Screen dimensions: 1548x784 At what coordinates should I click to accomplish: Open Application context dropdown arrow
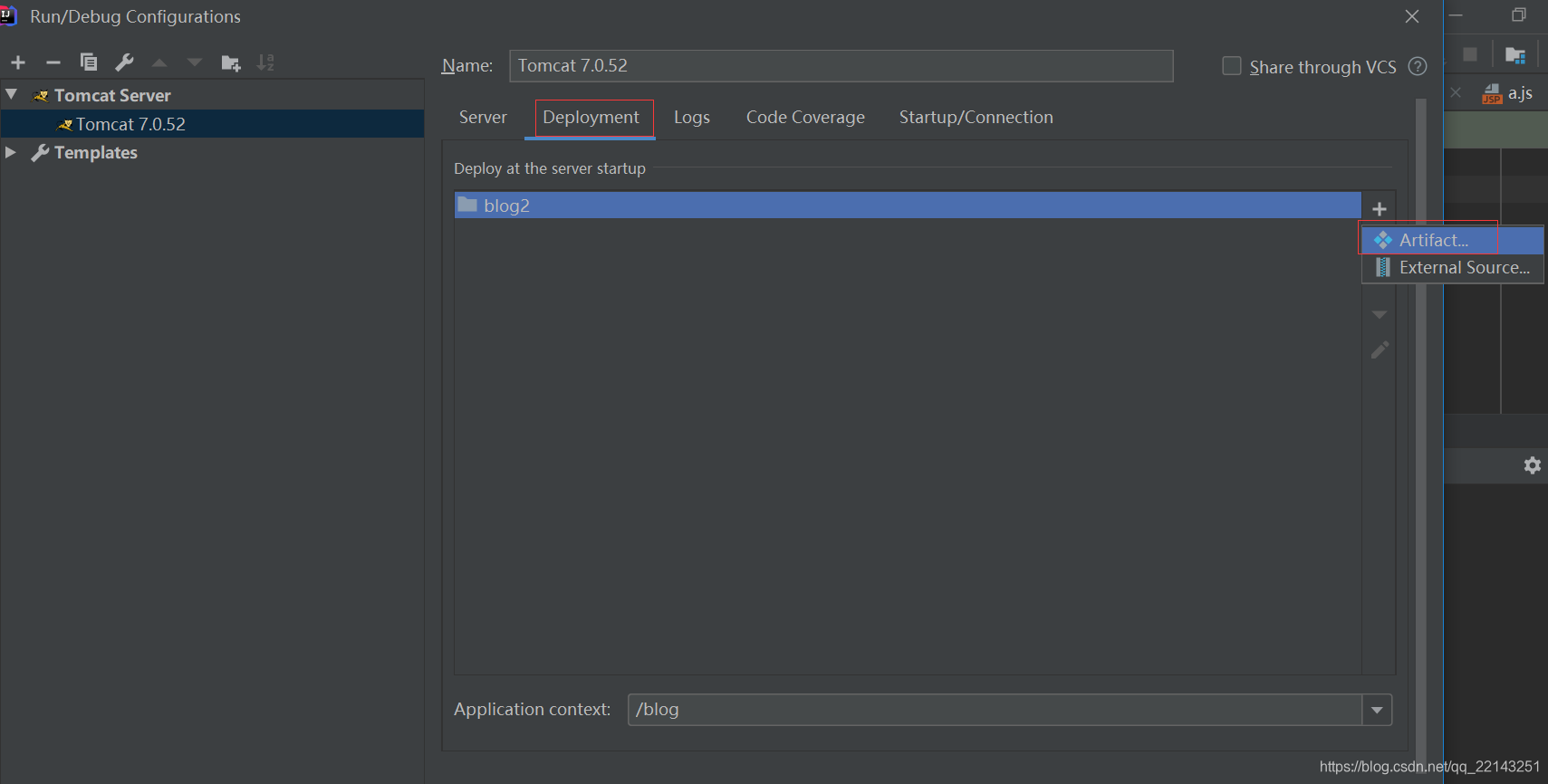click(1377, 710)
